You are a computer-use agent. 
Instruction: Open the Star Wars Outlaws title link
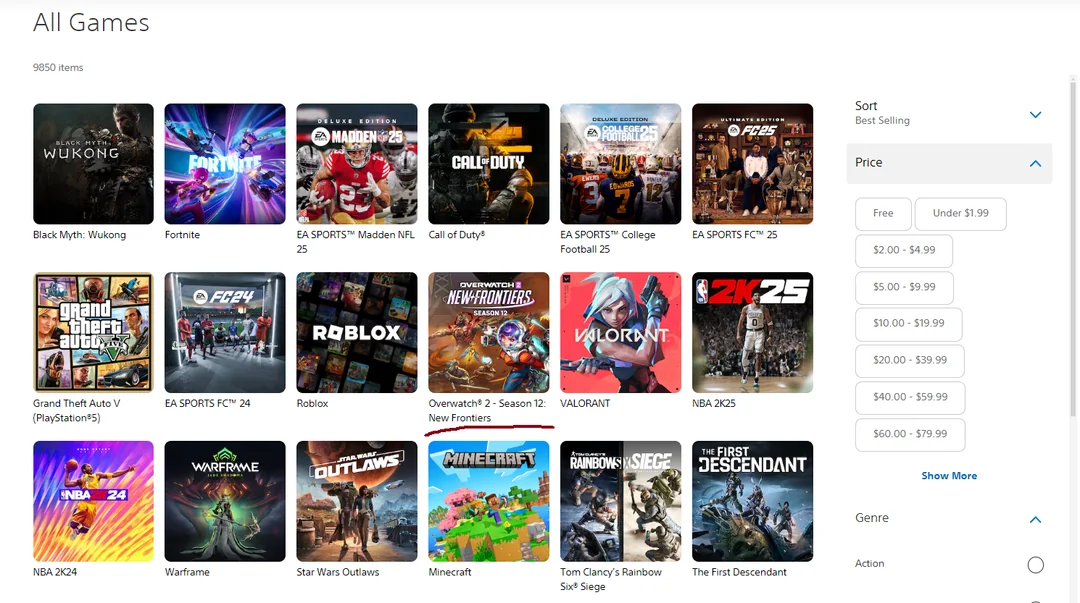(x=338, y=572)
